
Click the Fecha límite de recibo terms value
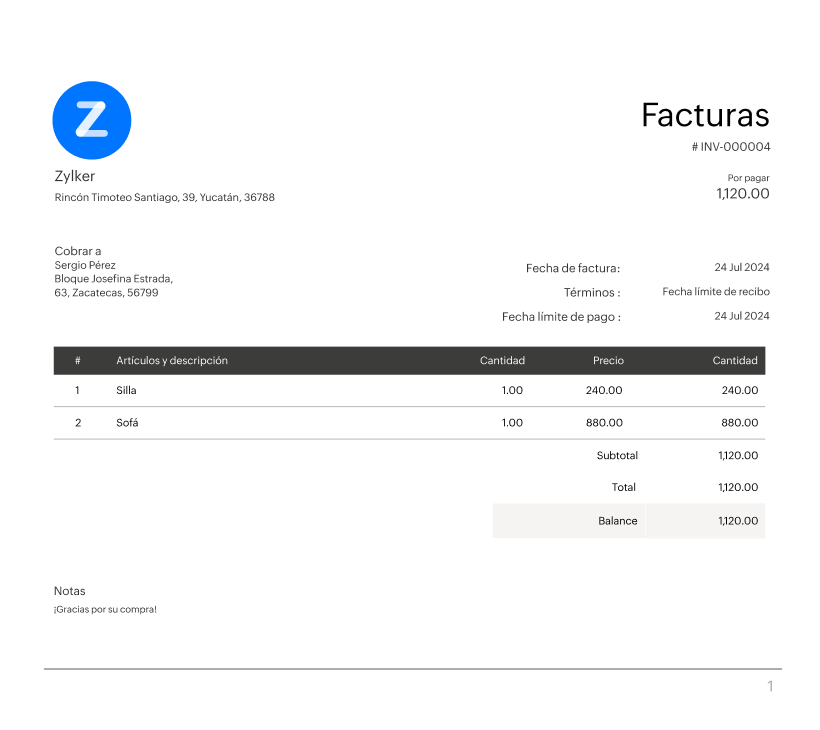(x=716, y=292)
